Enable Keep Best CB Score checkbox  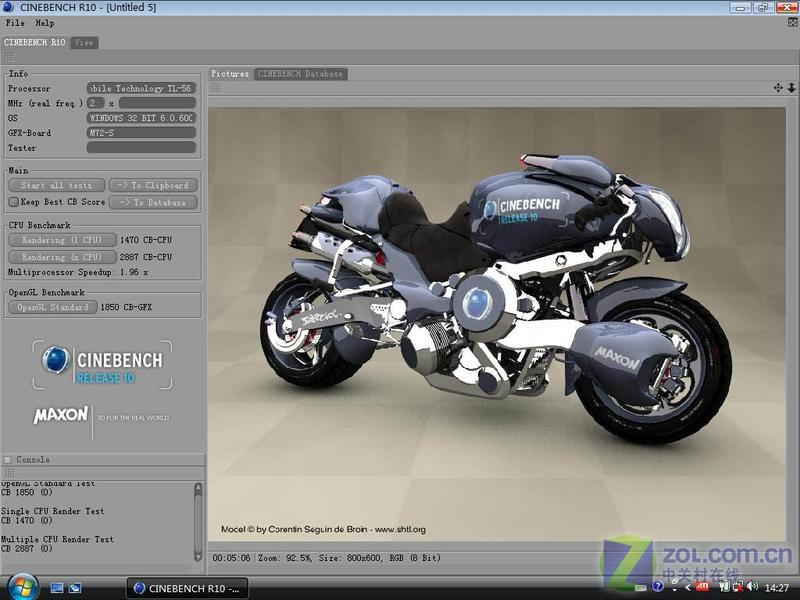click(x=14, y=202)
